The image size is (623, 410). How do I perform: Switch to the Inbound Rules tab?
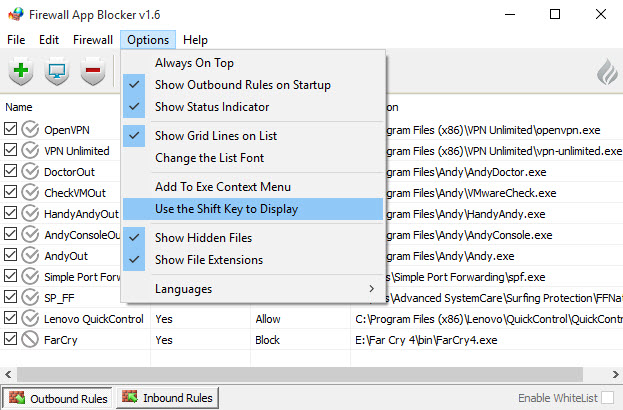coord(168,398)
